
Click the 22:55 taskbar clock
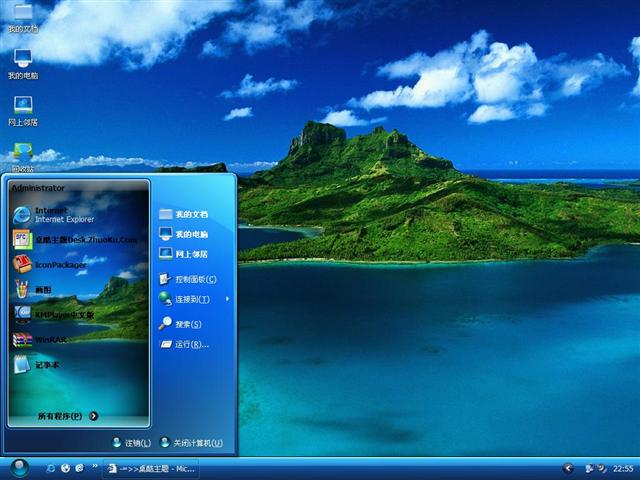click(x=623, y=469)
